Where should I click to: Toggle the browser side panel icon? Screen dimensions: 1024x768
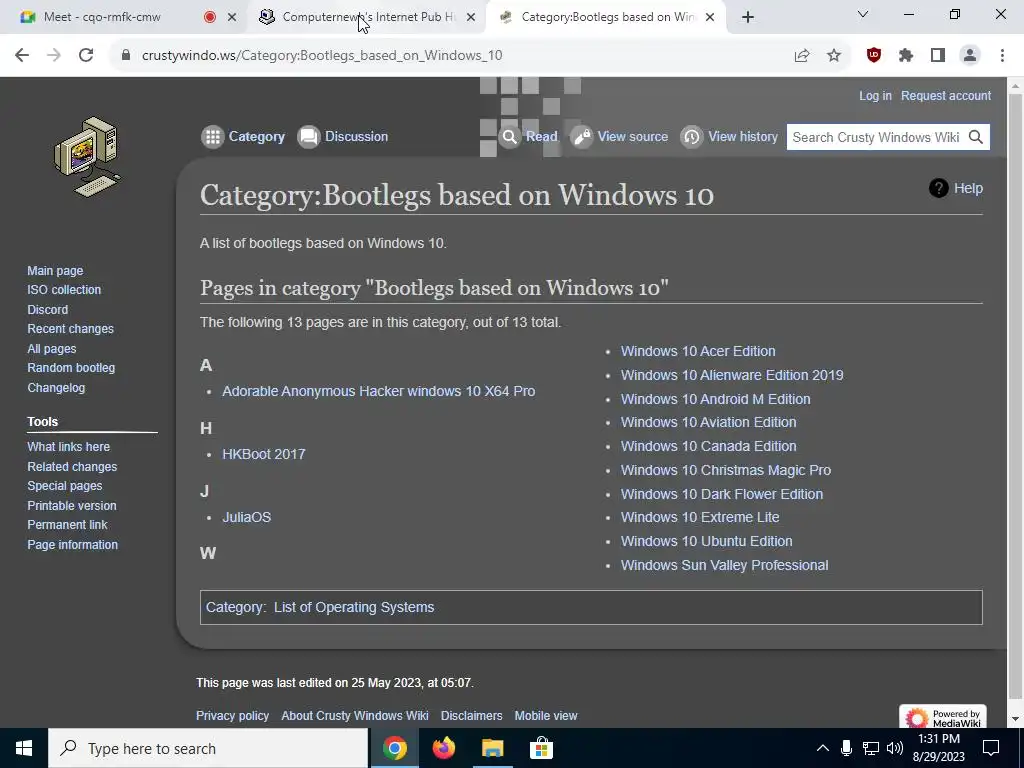point(937,56)
